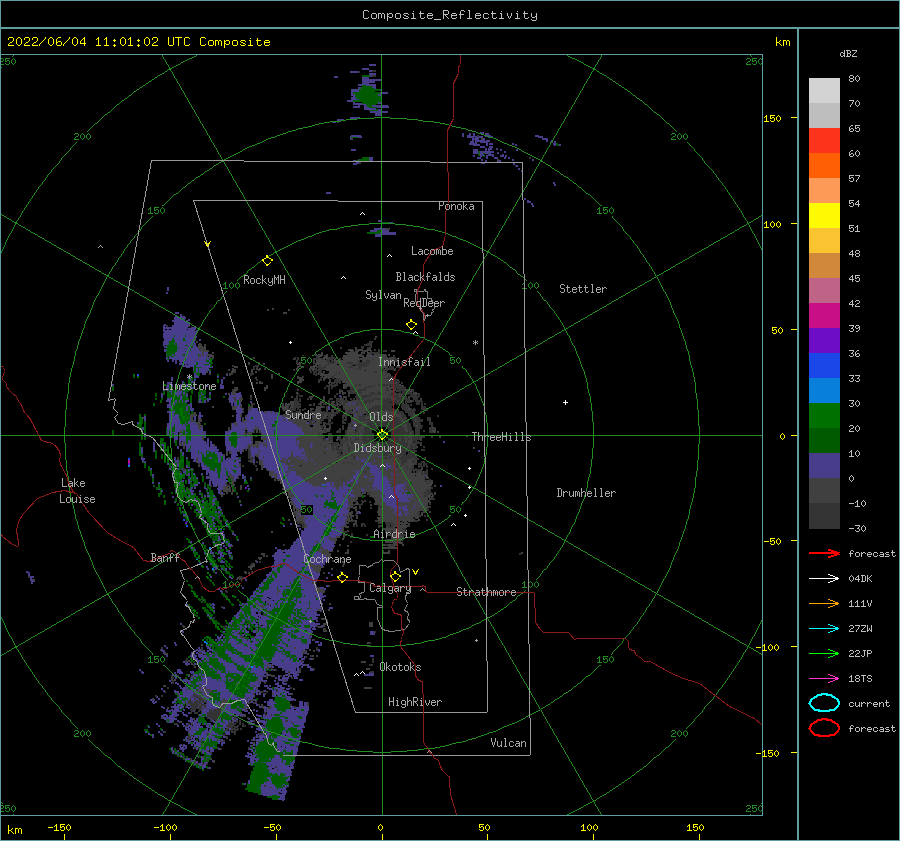Screen dimensions: 900x841
Task: Click the yellow diamond marker below Cochrane
Action: point(343,577)
